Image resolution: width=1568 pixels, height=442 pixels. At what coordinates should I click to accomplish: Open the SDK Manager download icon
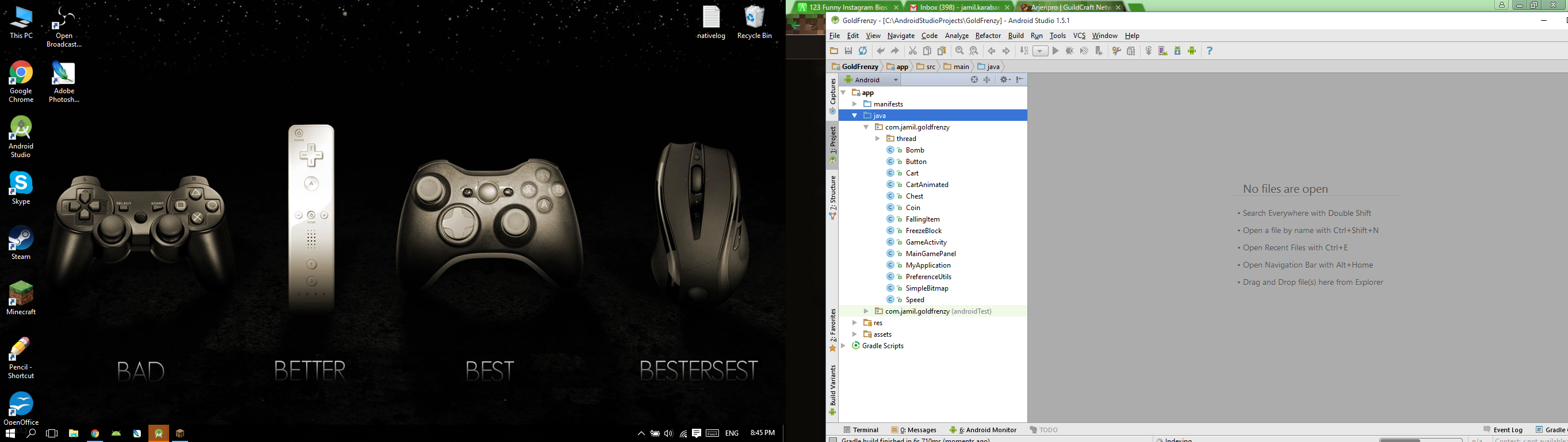click(1177, 51)
